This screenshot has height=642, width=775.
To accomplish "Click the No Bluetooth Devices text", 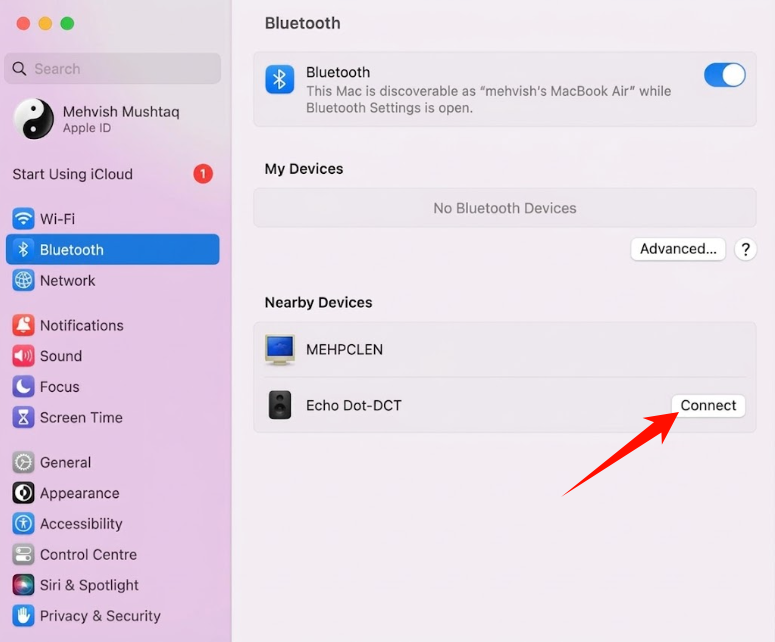I will 505,208.
